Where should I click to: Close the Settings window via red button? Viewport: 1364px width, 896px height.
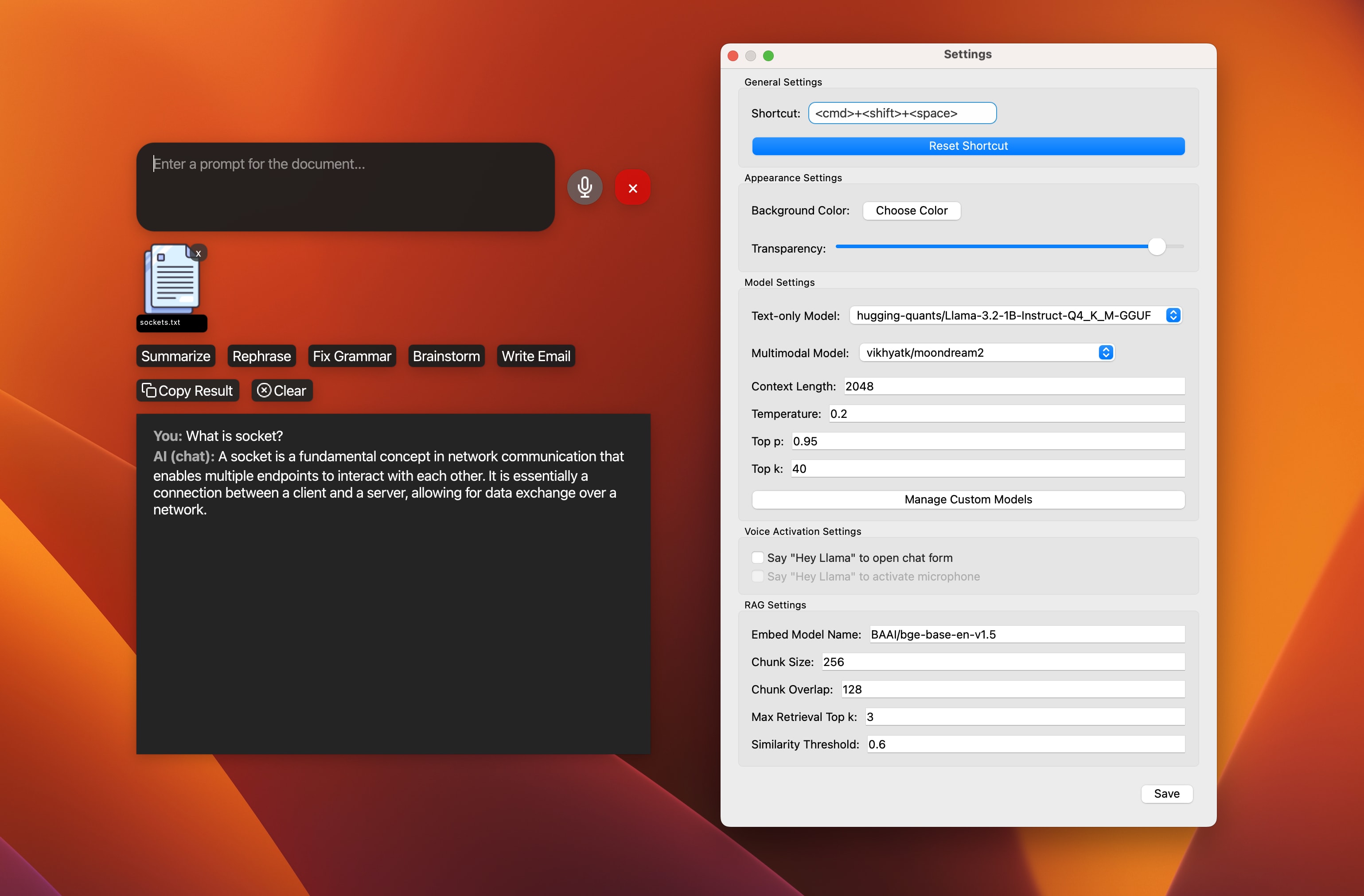coord(733,55)
